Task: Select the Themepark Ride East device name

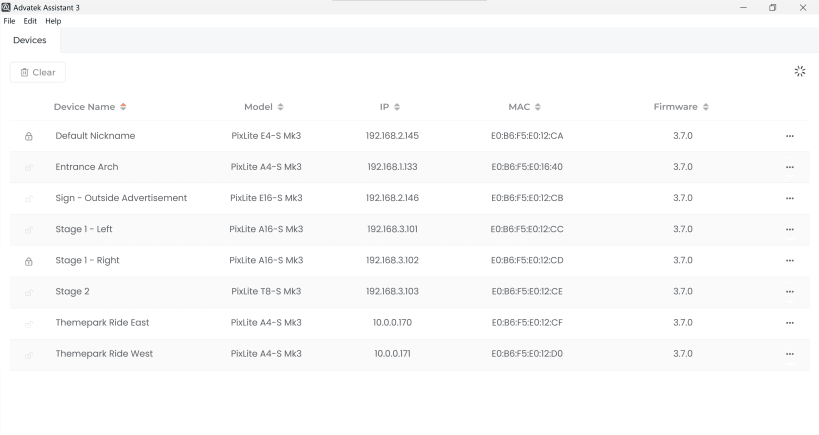Action: (x=102, y=323)
